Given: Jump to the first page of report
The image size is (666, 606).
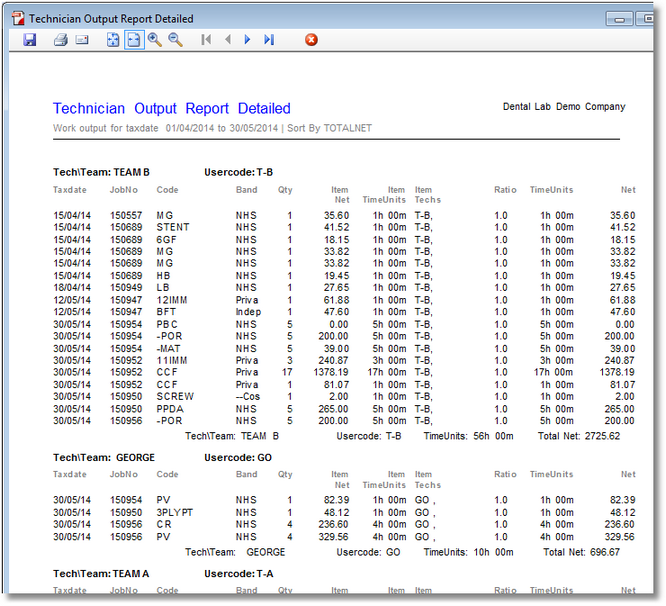Looking at the screenshot, I should pyautogui.click(x=206, y=40).
